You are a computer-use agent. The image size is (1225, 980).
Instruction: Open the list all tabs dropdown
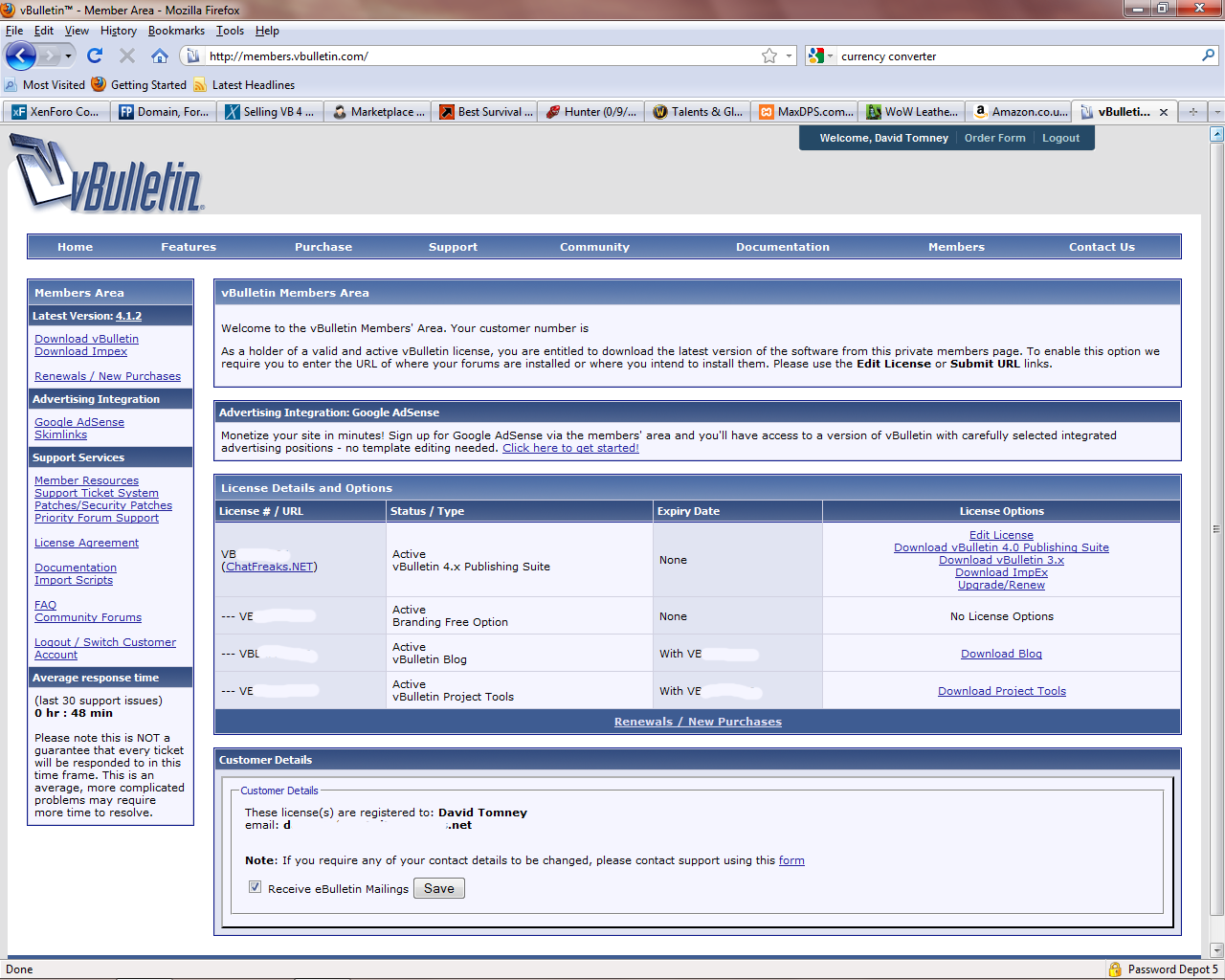click(1217, 112)
